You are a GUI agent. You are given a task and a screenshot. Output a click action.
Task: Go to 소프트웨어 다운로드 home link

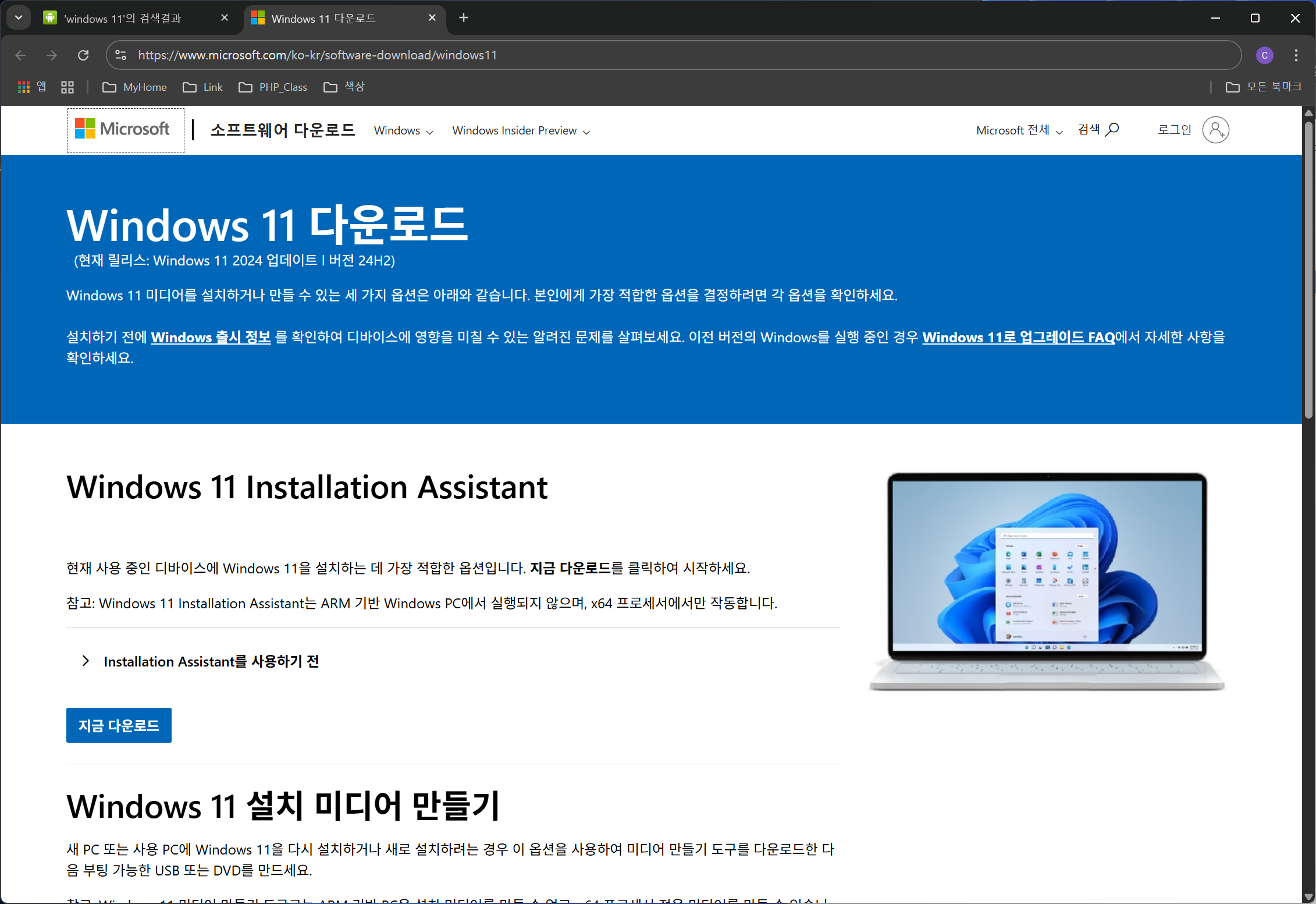click(283, 130)
